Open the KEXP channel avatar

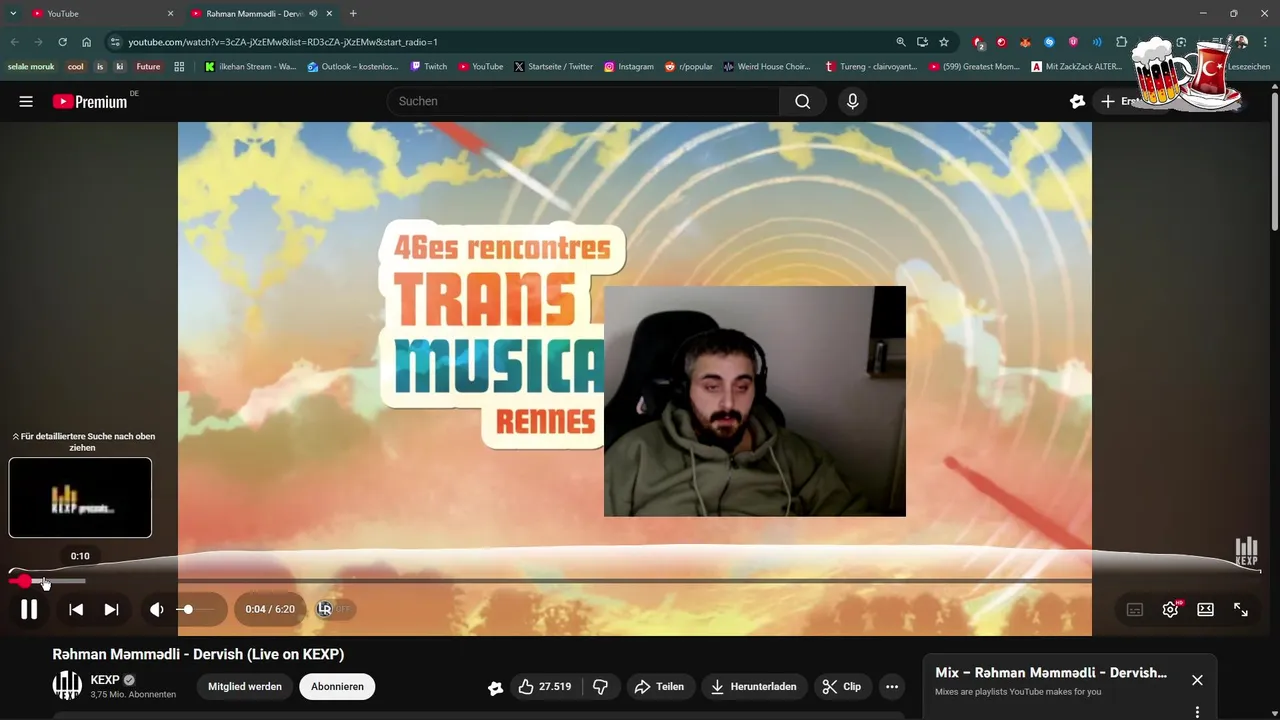click(67, 686)
